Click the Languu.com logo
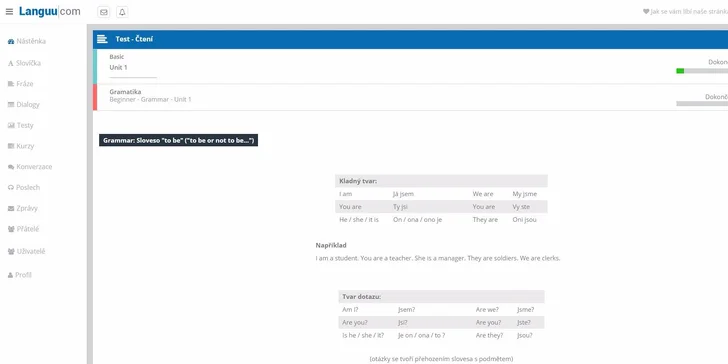Image resolution: width=728 pixels, height=364 pixels. tap(50, 12)
